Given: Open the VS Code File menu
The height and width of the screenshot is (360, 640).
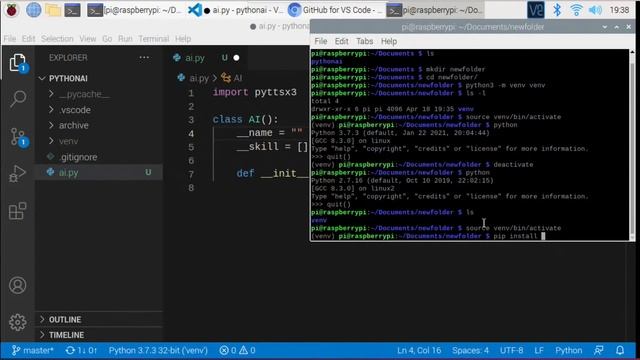Looking at the screenshot, I should click(x=10, y=38).
